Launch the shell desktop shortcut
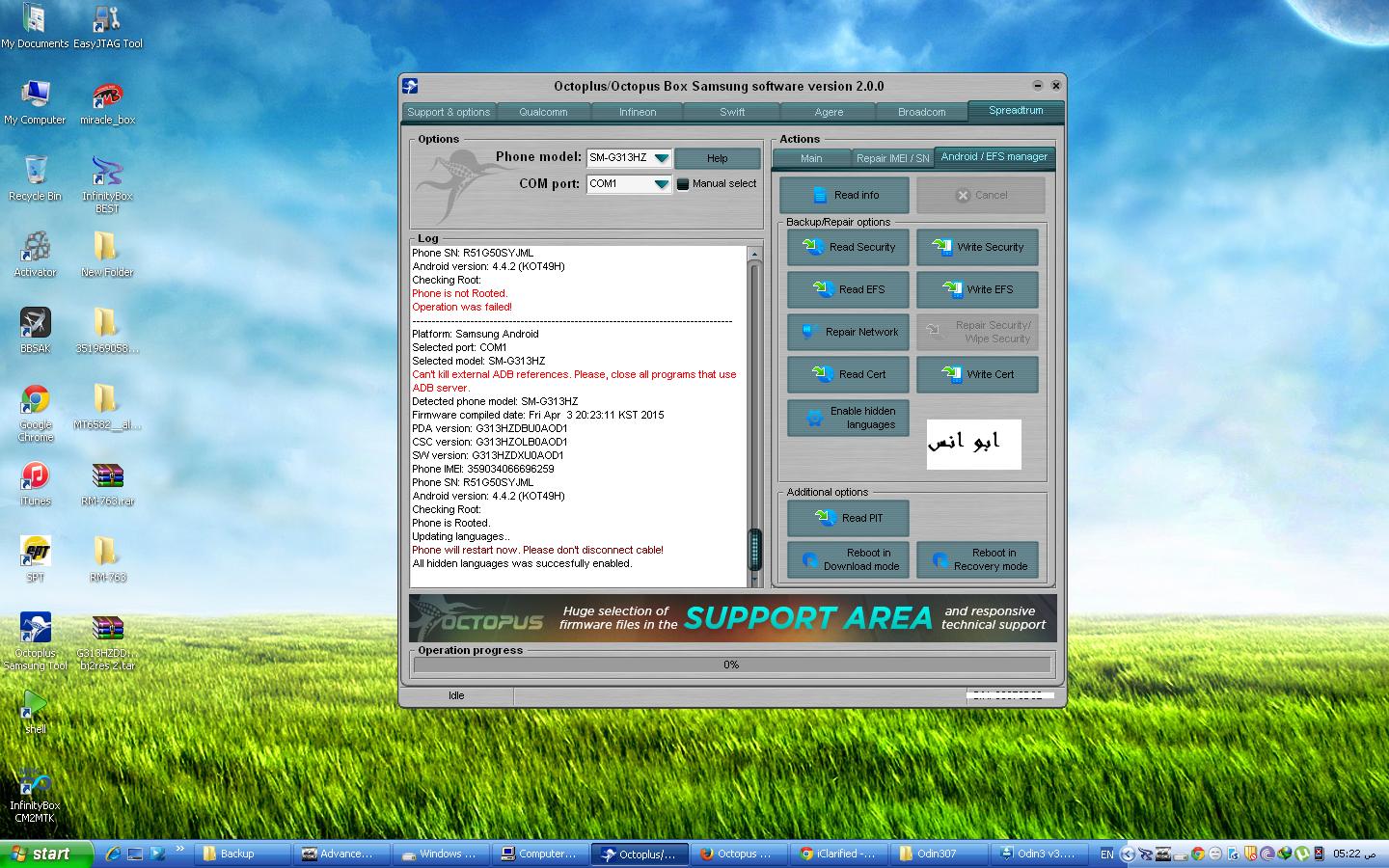The width and height of the screenshot is (1389, 868). click(35, 712)
